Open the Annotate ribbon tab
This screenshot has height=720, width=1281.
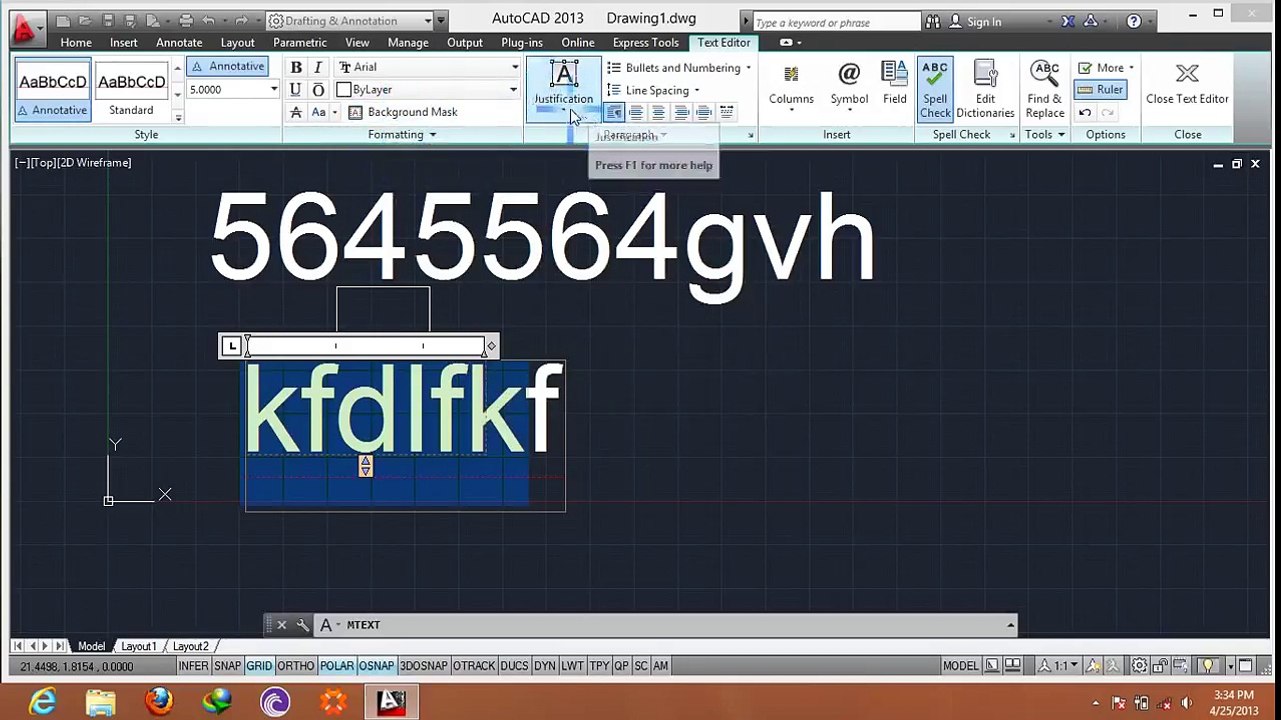(179, 43)
